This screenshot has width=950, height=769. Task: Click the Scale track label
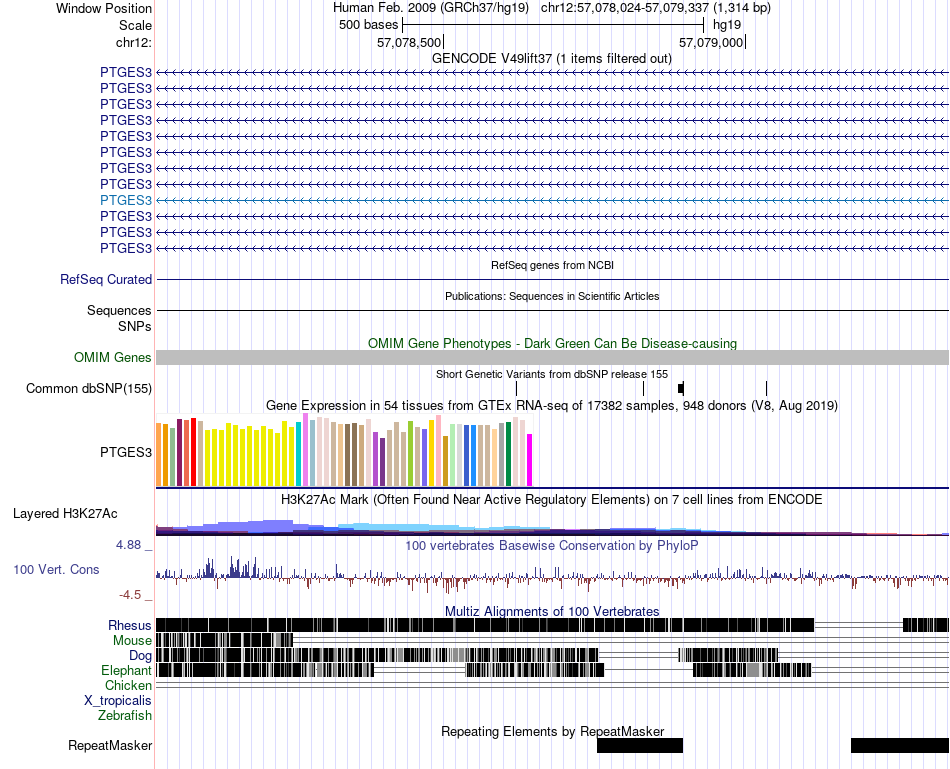[135, 25]
